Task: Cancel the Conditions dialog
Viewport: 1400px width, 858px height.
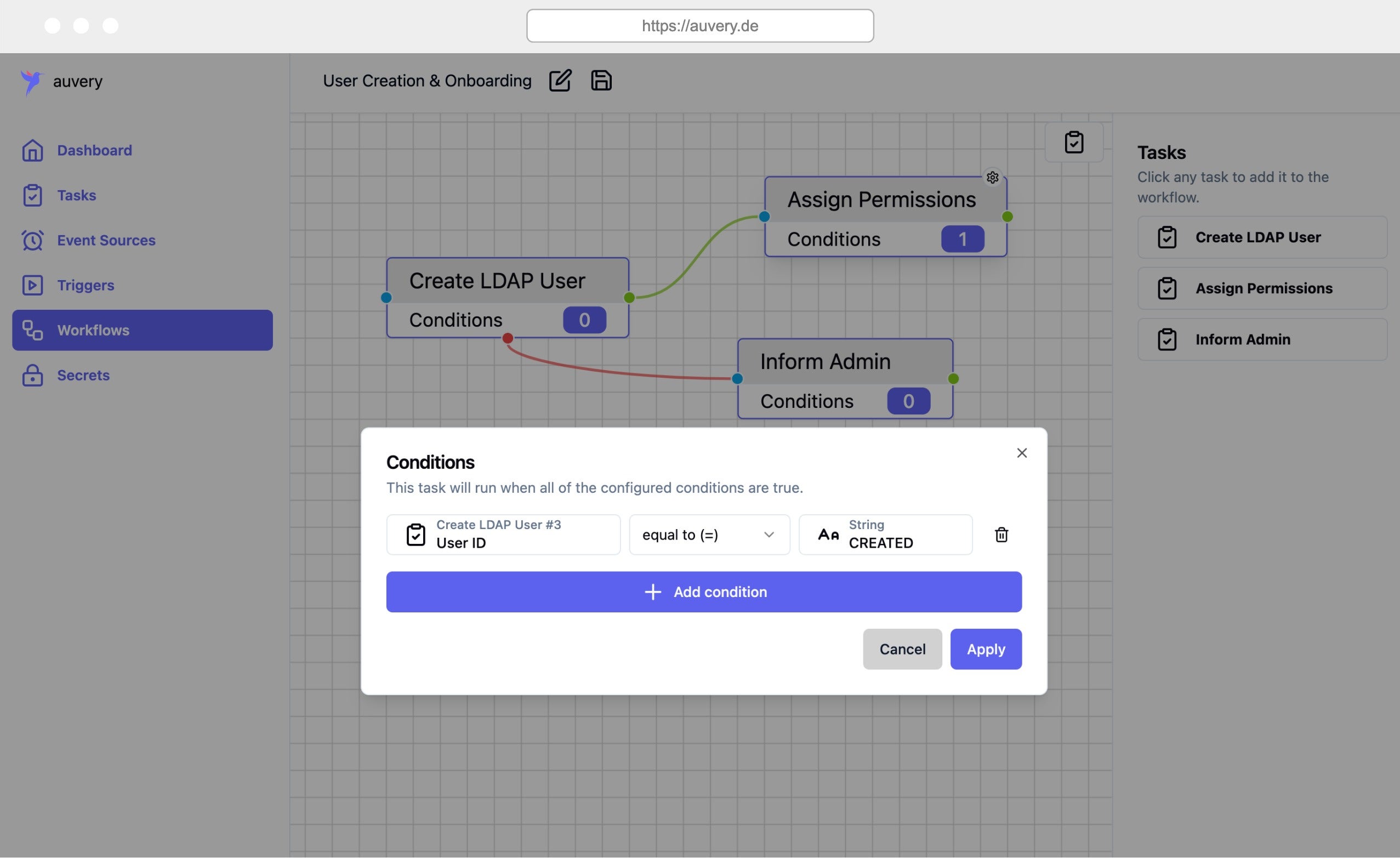Action: (x=902, y=649)
